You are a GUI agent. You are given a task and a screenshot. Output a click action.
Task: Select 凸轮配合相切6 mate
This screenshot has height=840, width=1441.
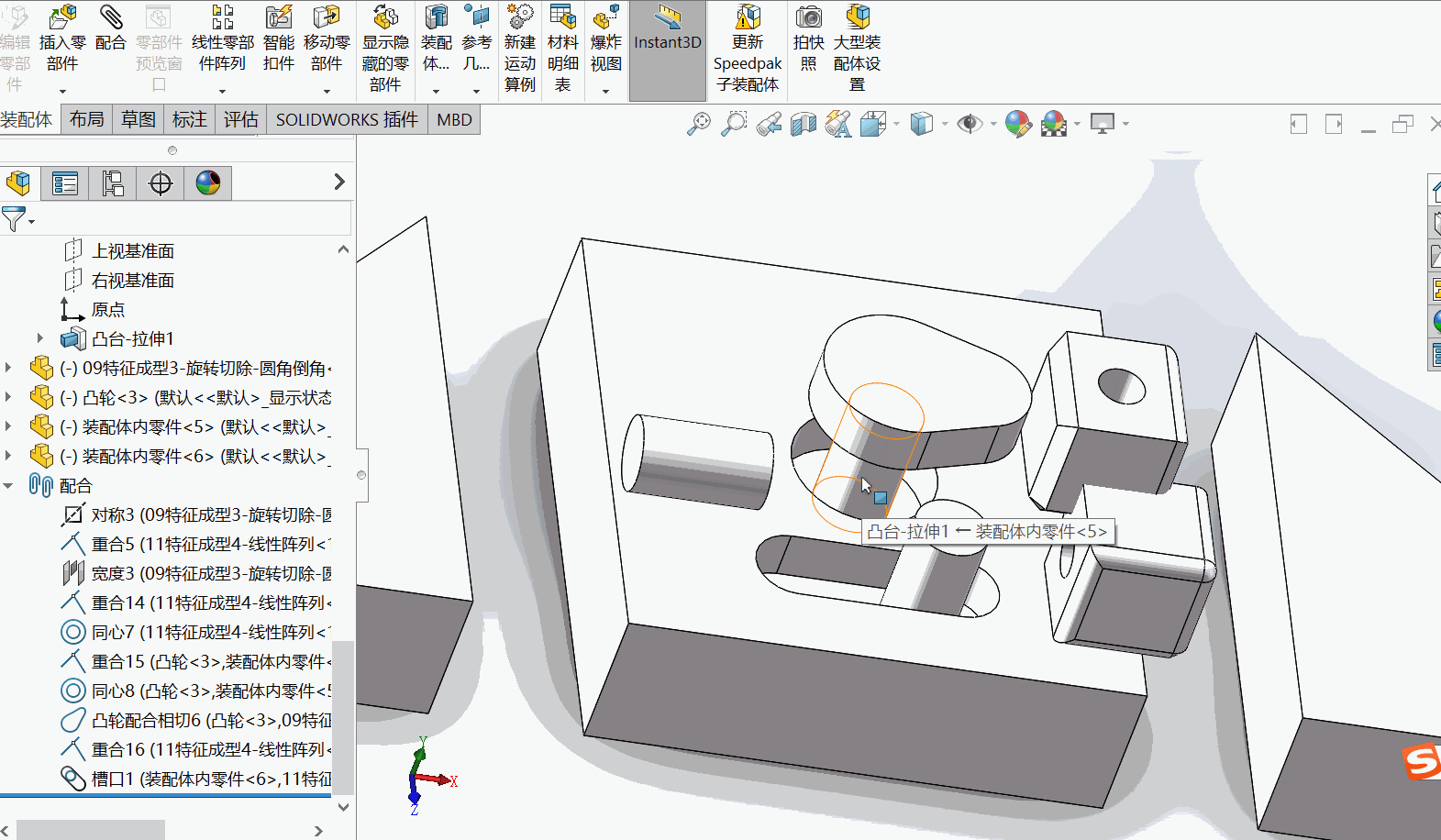coord(195,720)
